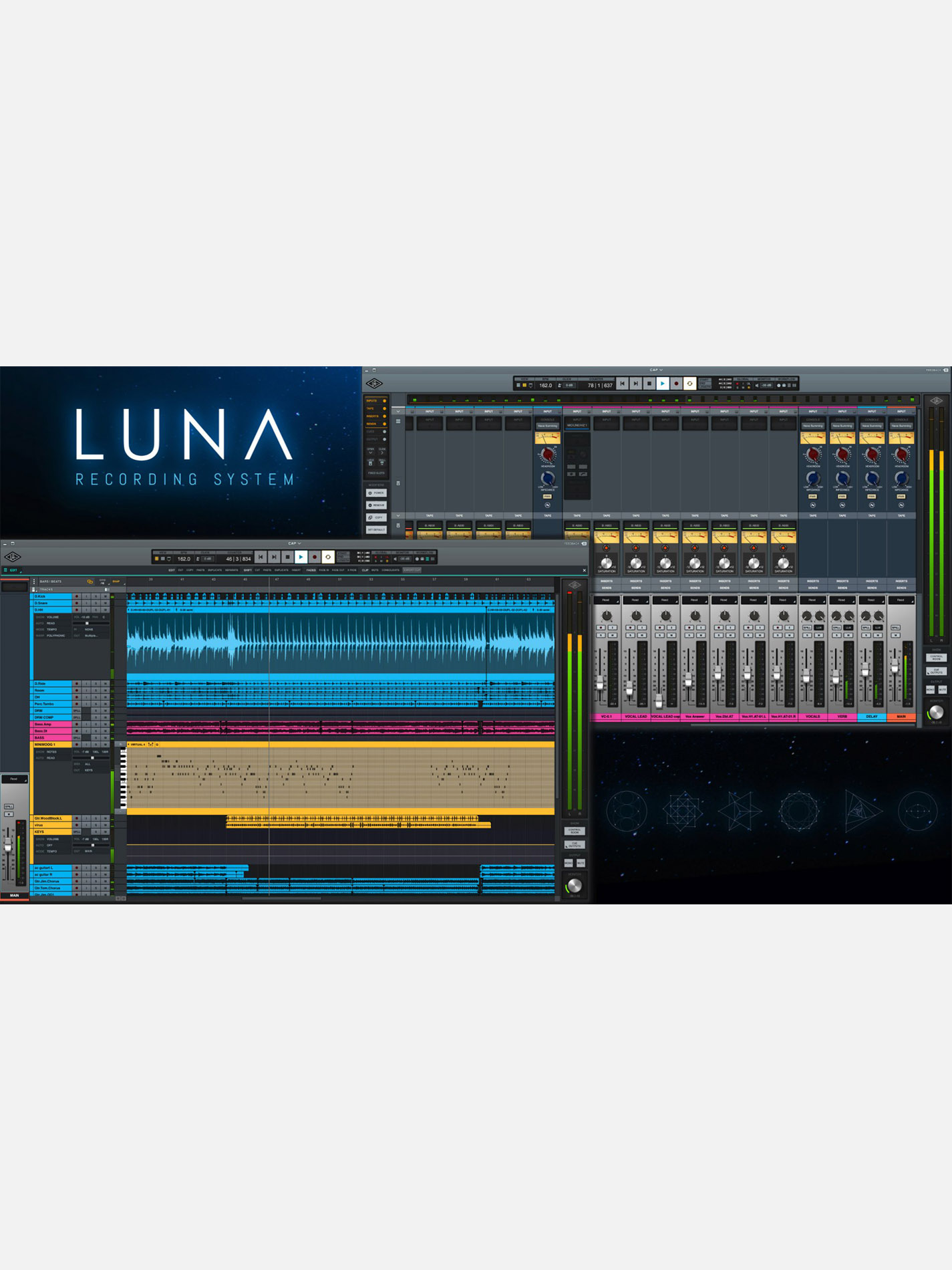The image size is (952, 1270).
Task: Click Universal Audio logo in mixer window
Action: (x=374, y=384)
